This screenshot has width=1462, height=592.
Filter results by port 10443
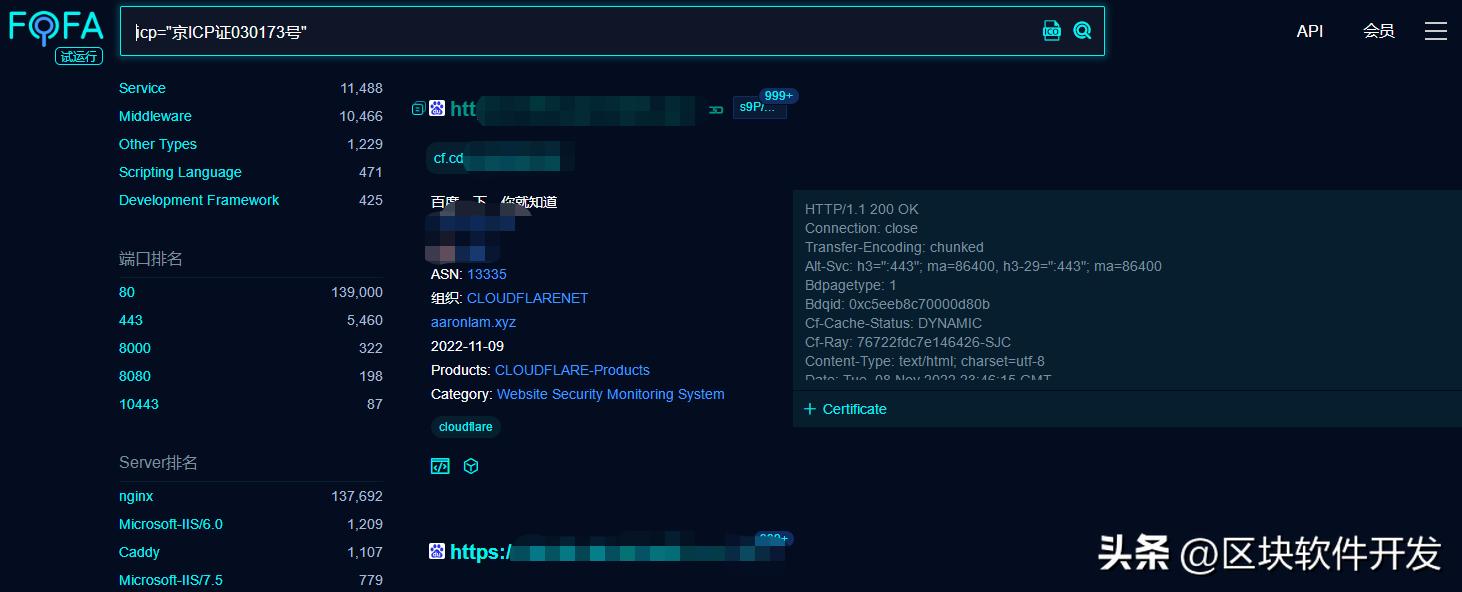(x=139, y=404)
